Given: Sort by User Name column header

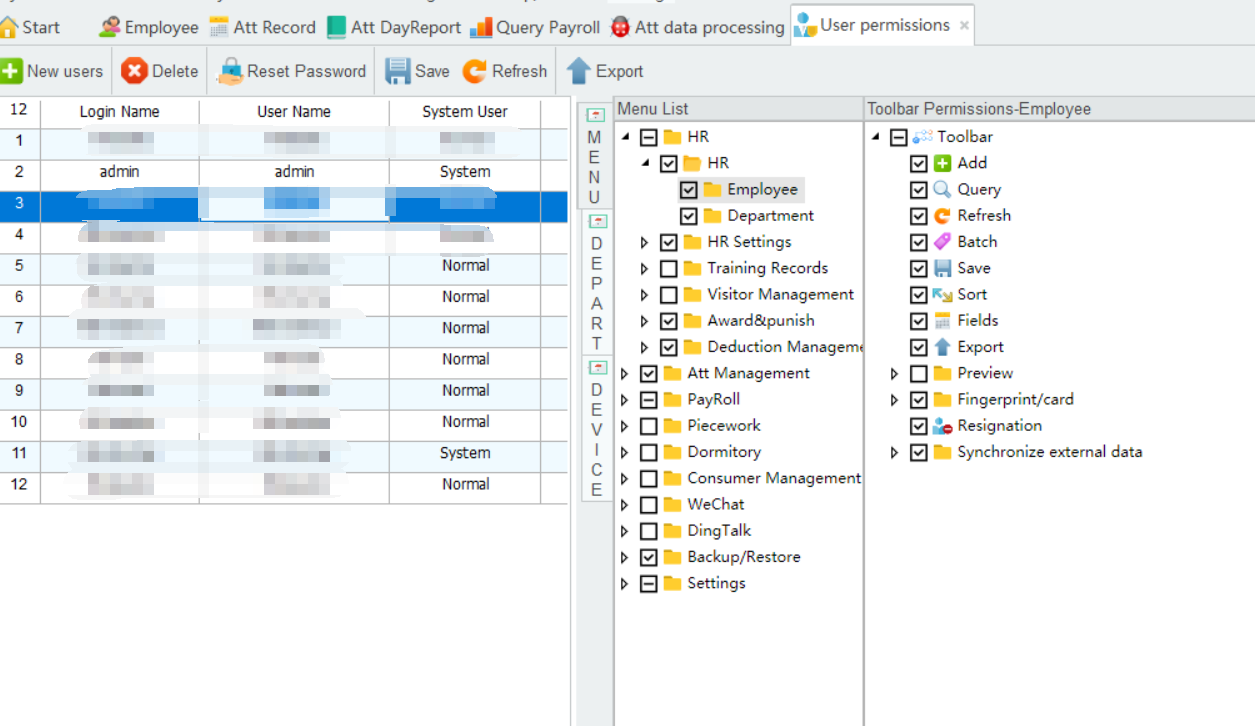Looking at the screenshot, I should click(294, 111).
